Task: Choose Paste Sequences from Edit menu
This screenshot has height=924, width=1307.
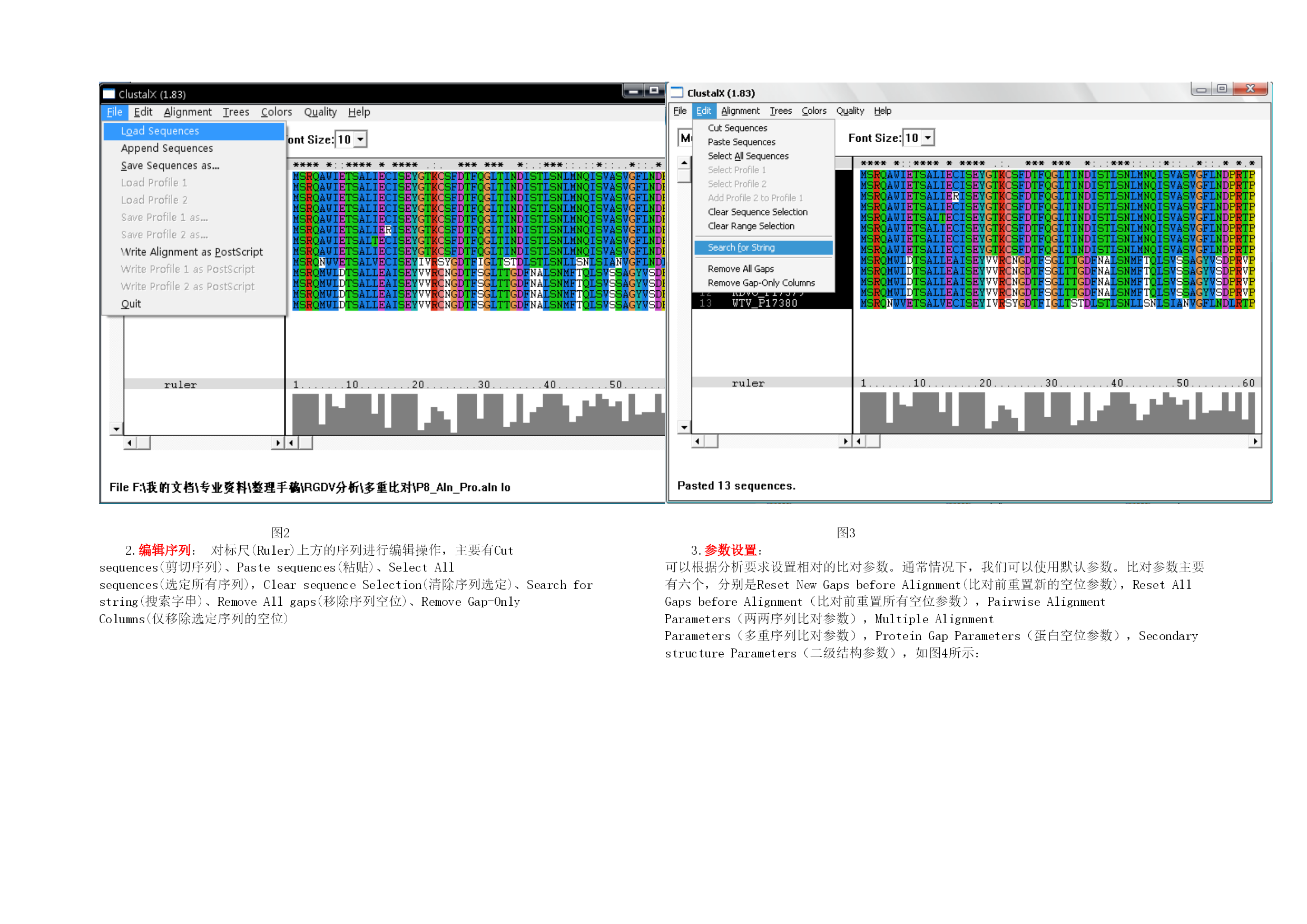Action: pos(763,142)
